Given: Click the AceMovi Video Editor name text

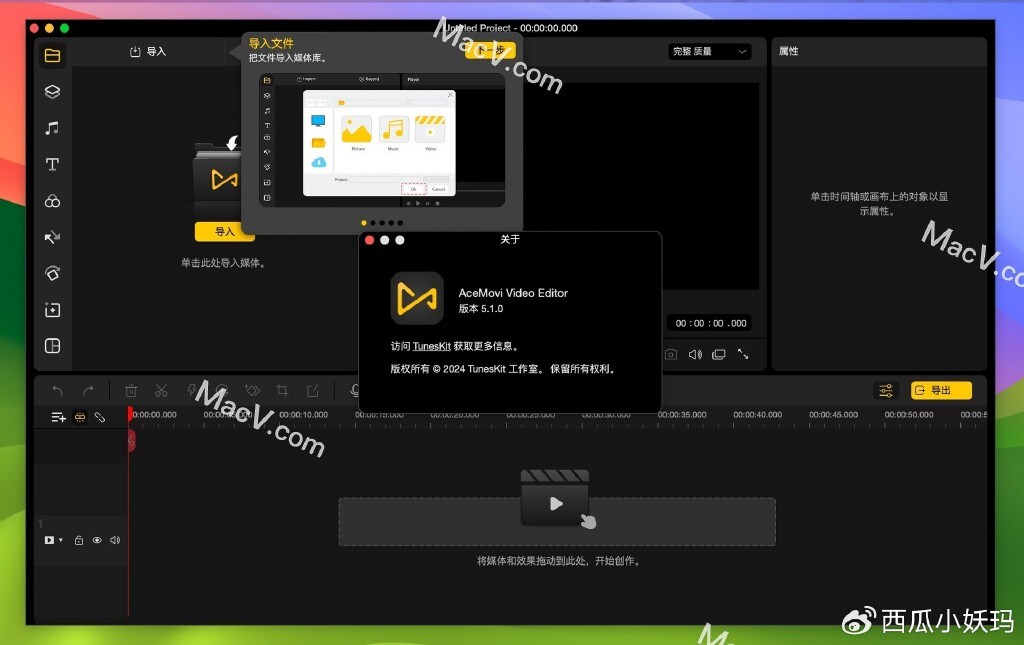Looking at the screenshot, I should click(513, 293).
